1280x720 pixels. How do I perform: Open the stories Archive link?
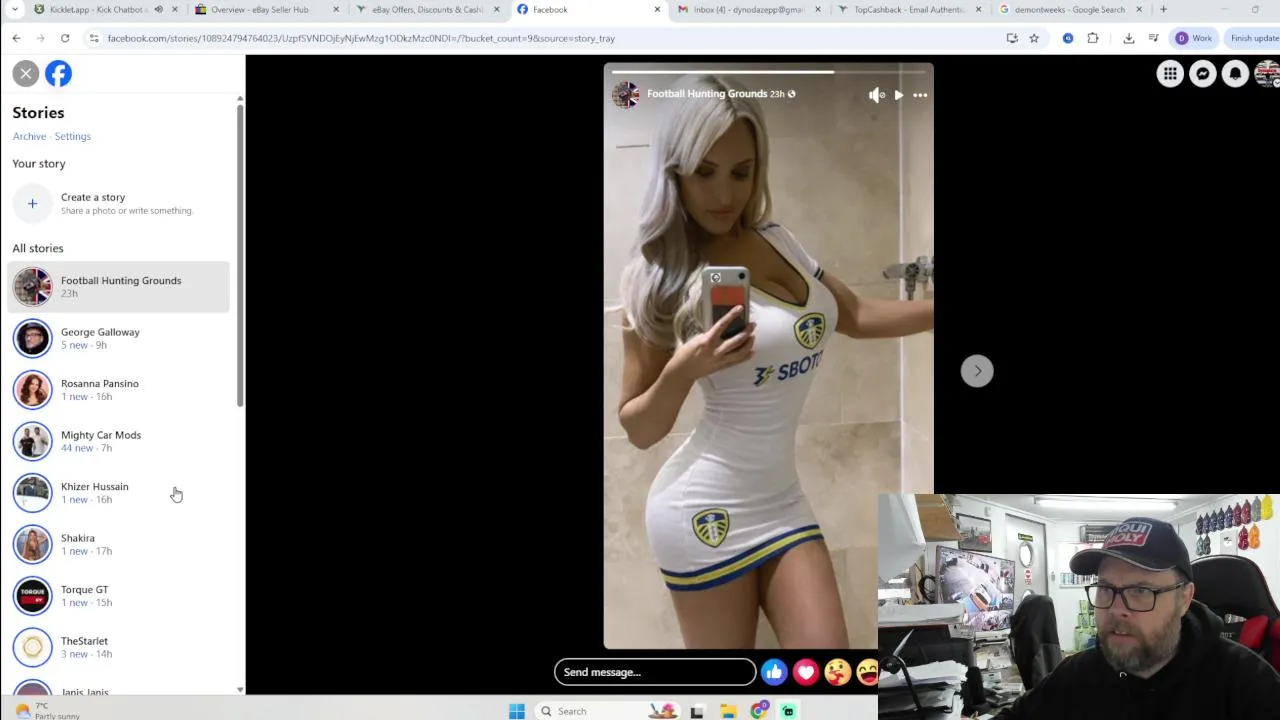29,136
